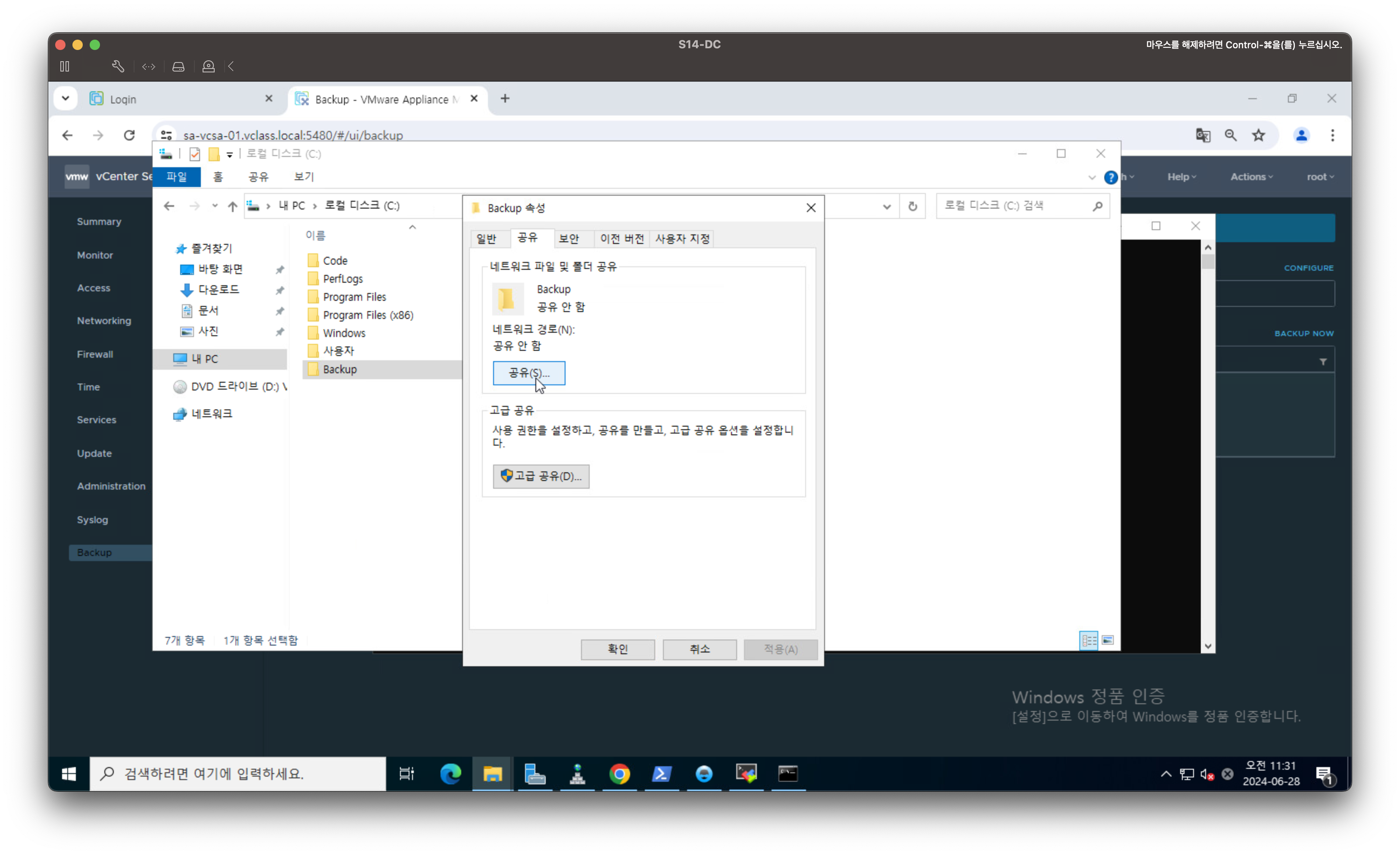Screen dimensions: 1400x855
Task: Open the root user dropdown menu
Action: click(1319, 177)
